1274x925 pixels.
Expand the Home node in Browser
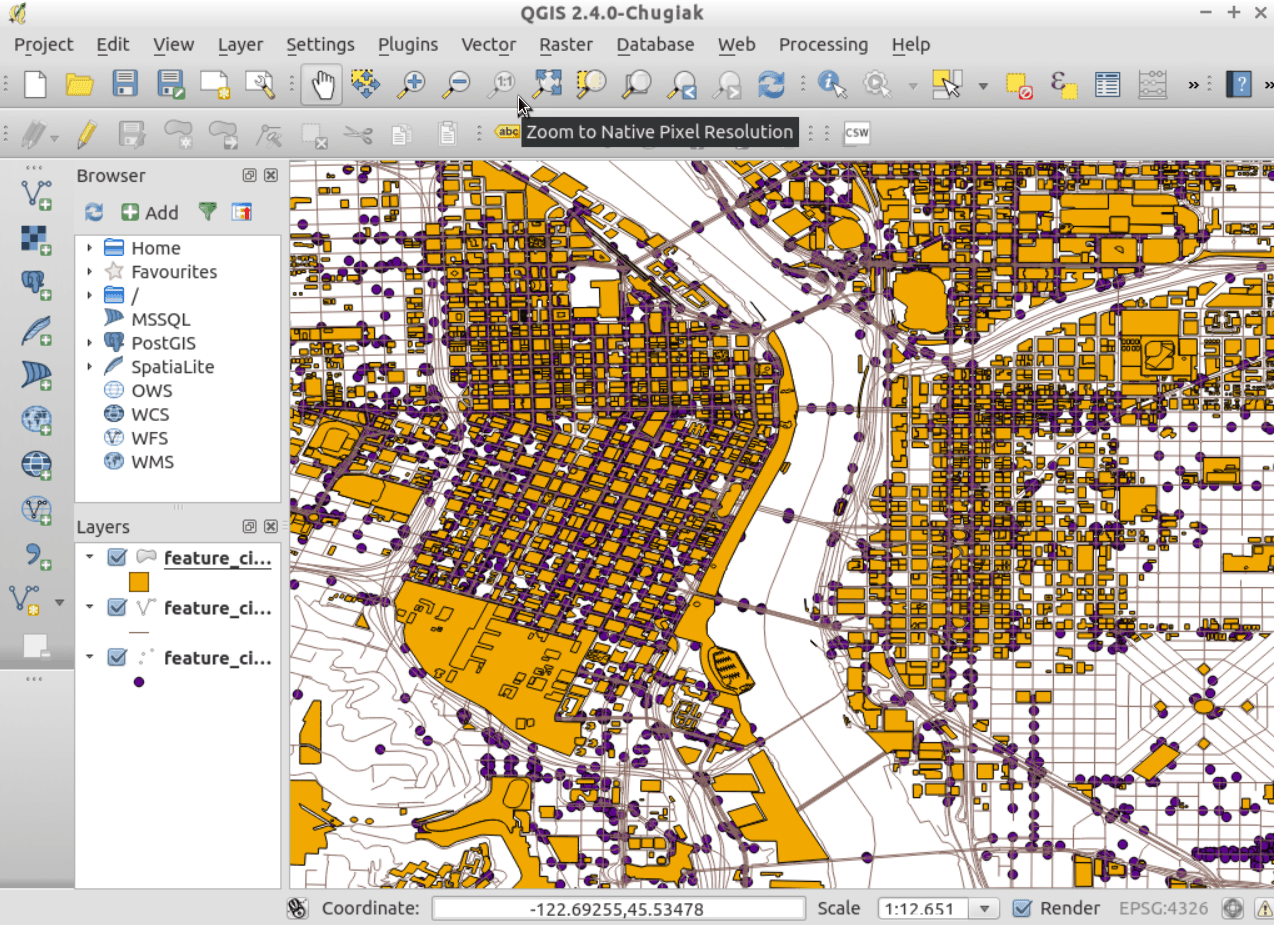pos(89,248)
